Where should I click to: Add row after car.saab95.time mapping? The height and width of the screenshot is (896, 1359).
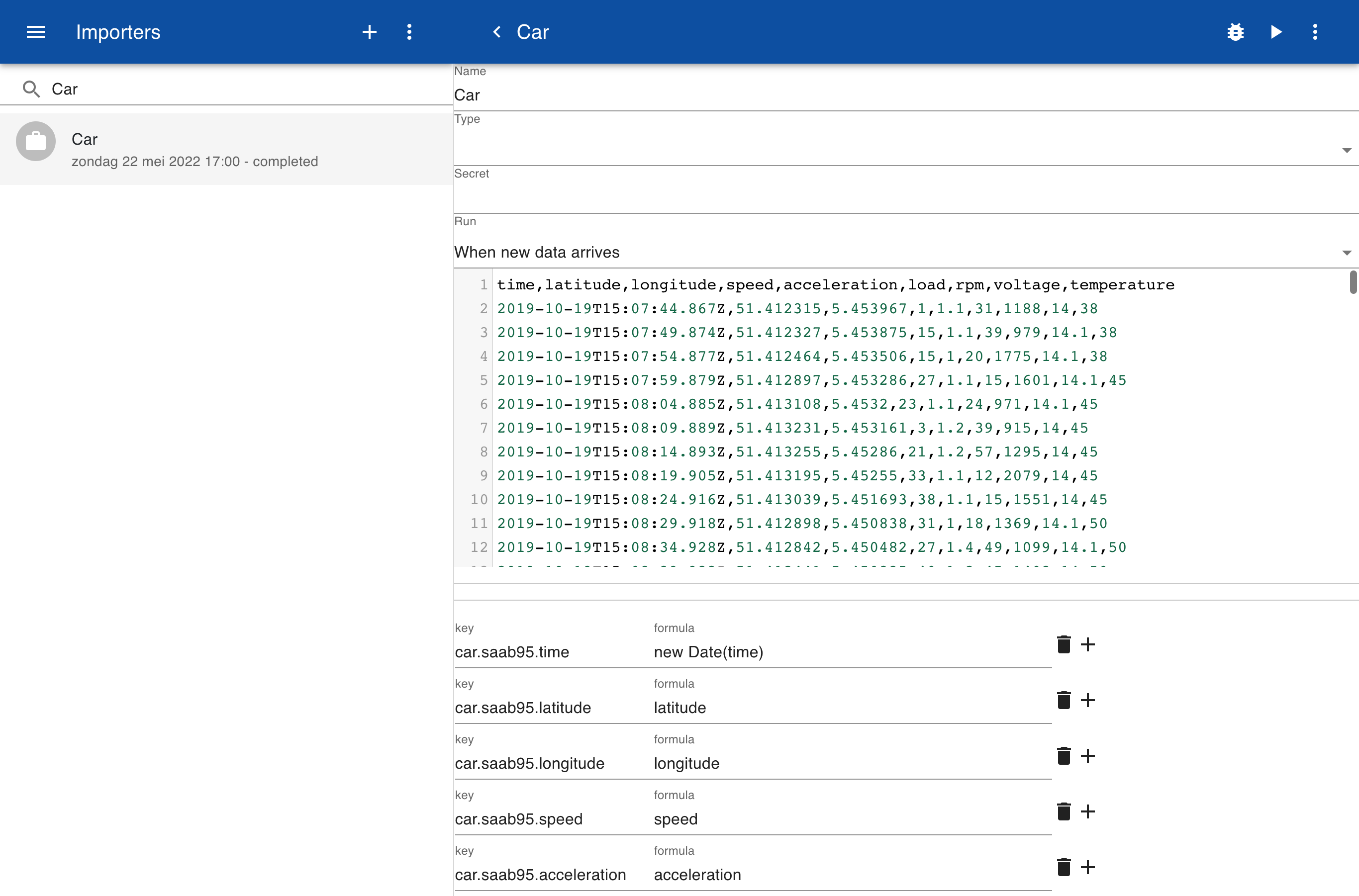(x=1087, y=644)
